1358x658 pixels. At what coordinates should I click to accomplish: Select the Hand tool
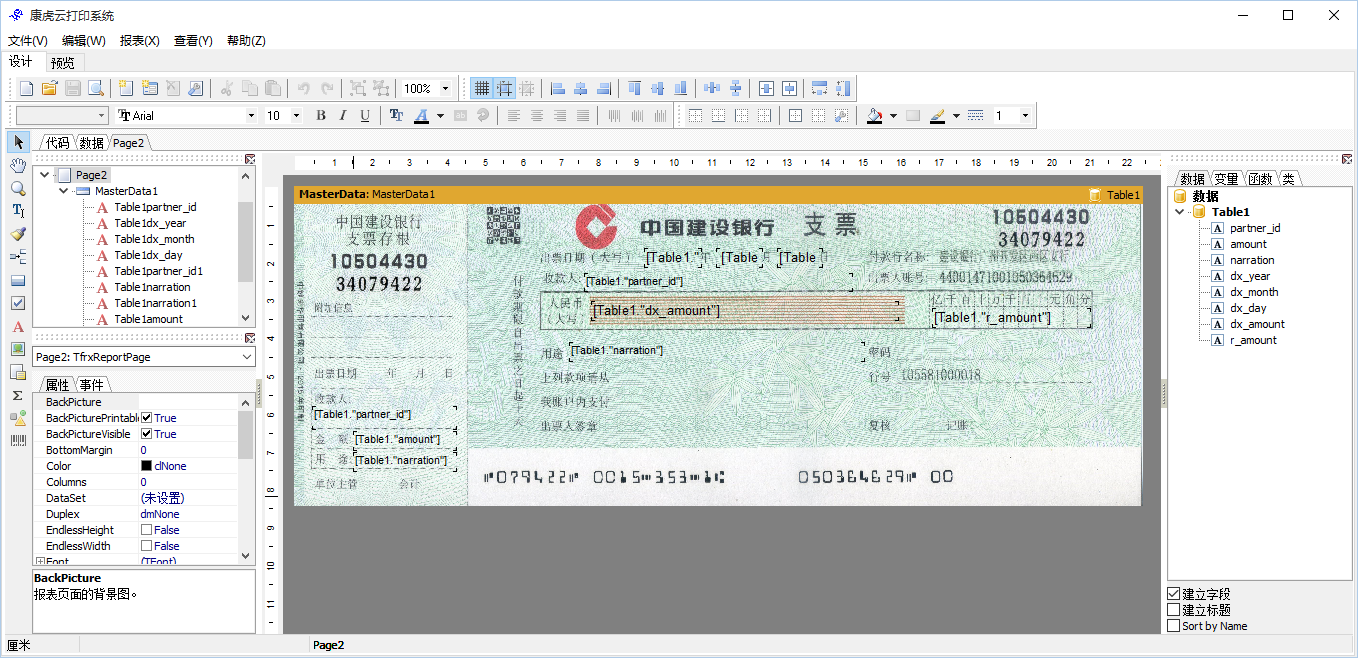tap(18, 165)
